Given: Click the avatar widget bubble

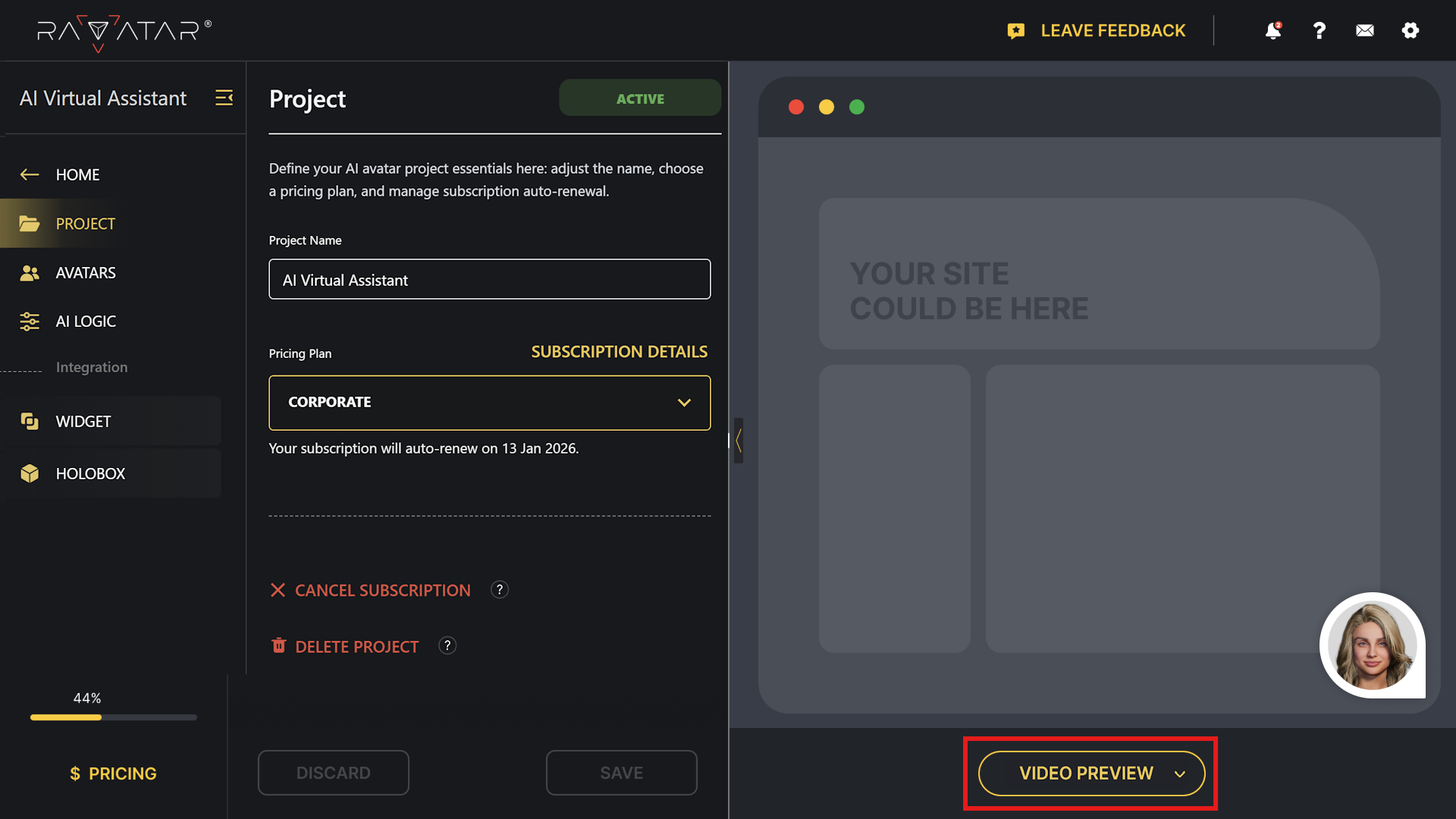Looking at the screenshot, I should [x=1371, y=645].
